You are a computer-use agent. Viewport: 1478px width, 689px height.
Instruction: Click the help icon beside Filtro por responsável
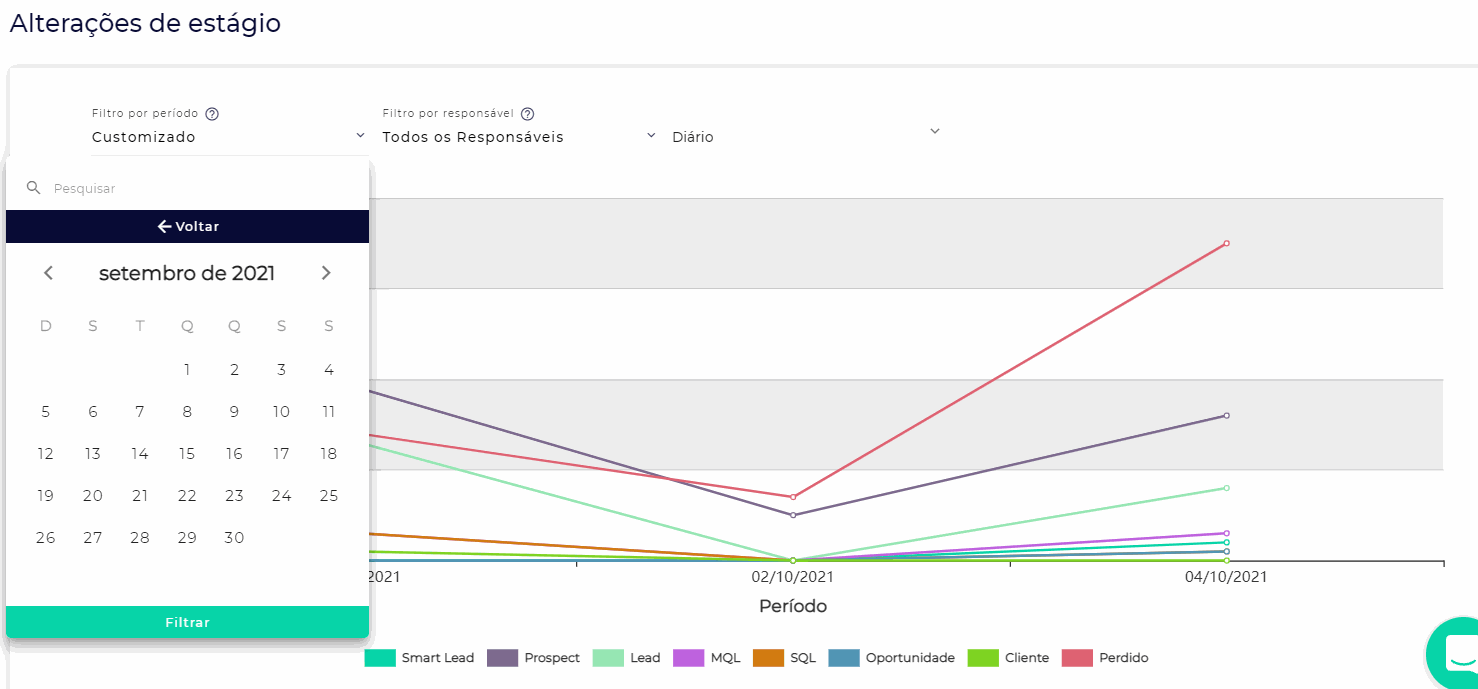pyautogui.click(x=528, y=114)
